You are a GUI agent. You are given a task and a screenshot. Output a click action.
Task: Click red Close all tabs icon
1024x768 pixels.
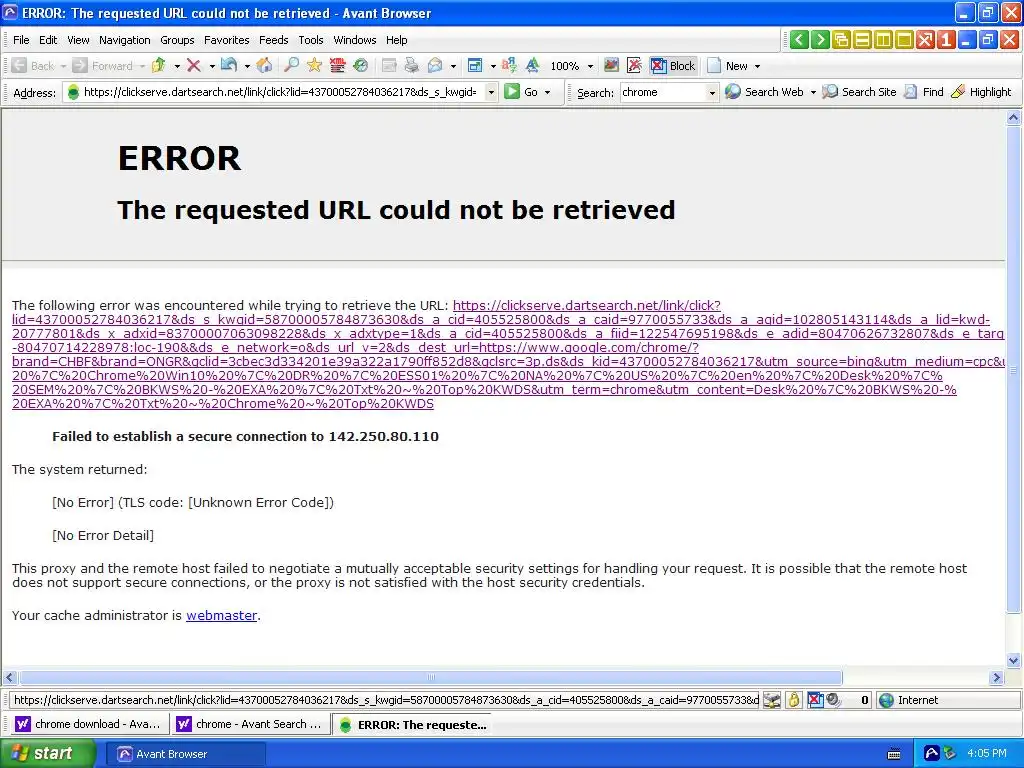[925, 40]
